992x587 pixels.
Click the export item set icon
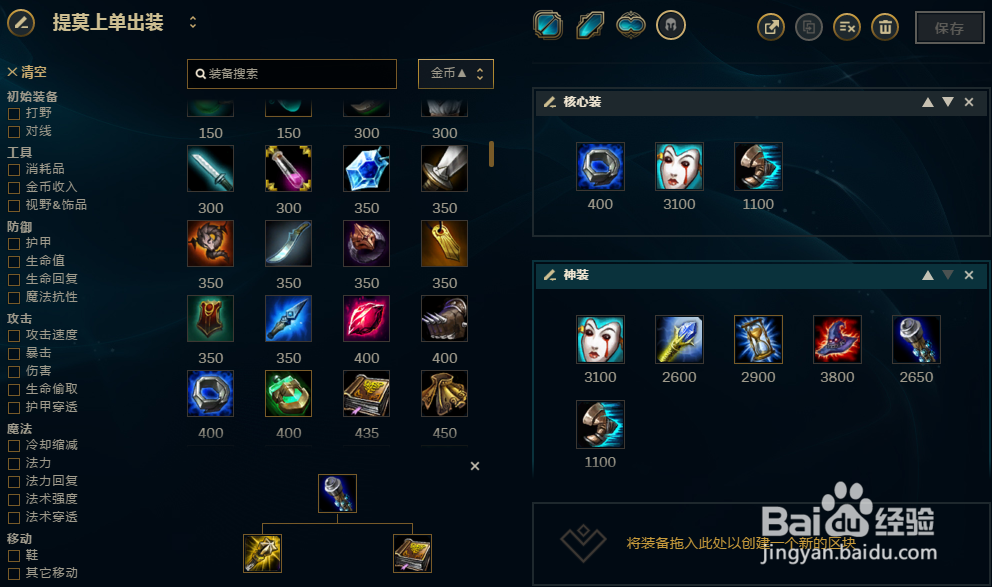(x=771, y=27)
